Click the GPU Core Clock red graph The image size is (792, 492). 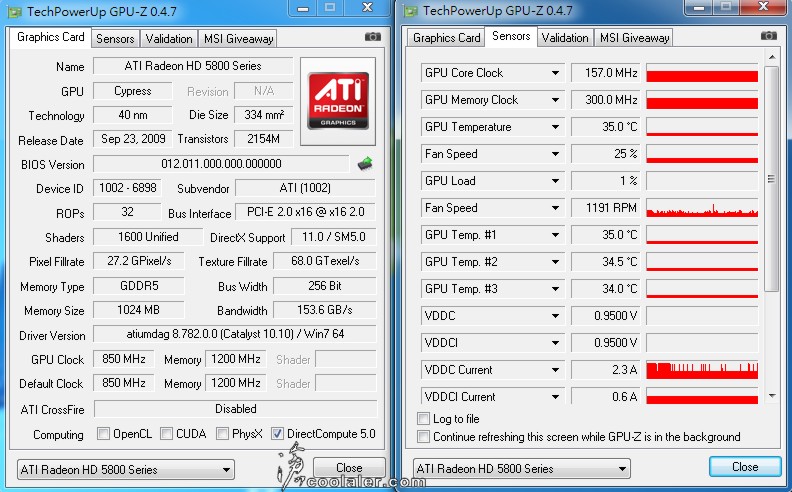click(702, 73)
